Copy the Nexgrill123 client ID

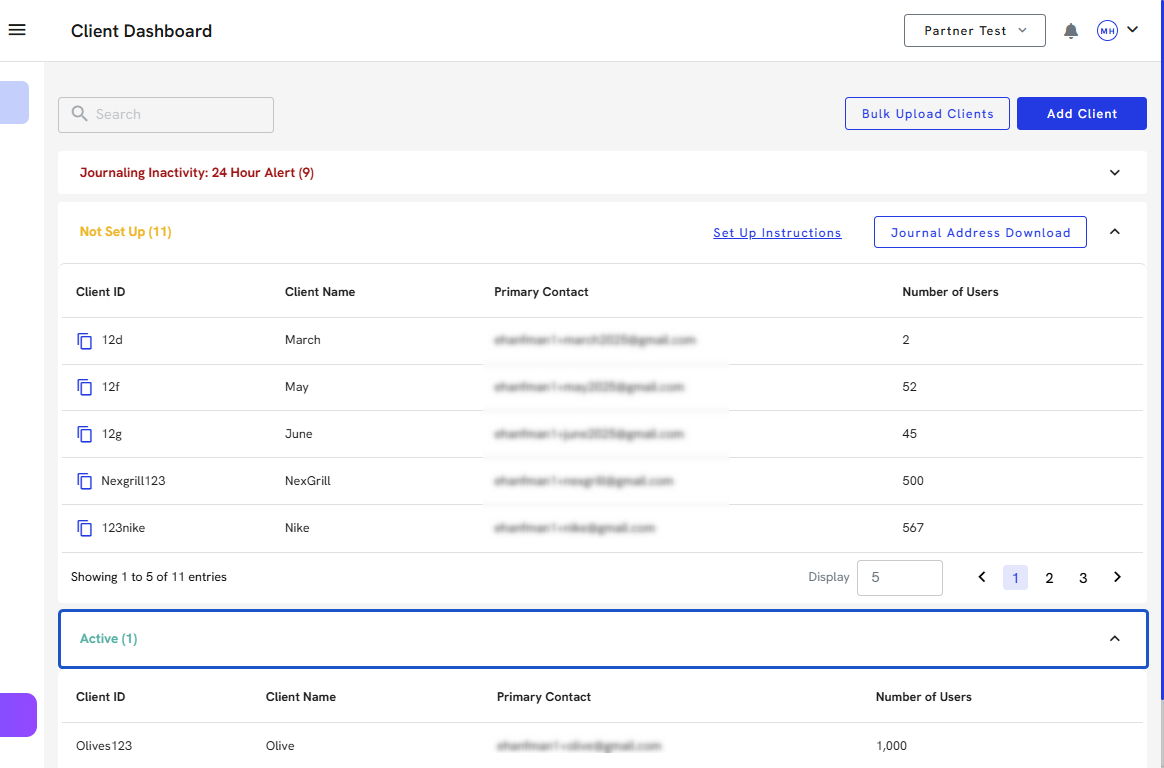click(85, 481)
